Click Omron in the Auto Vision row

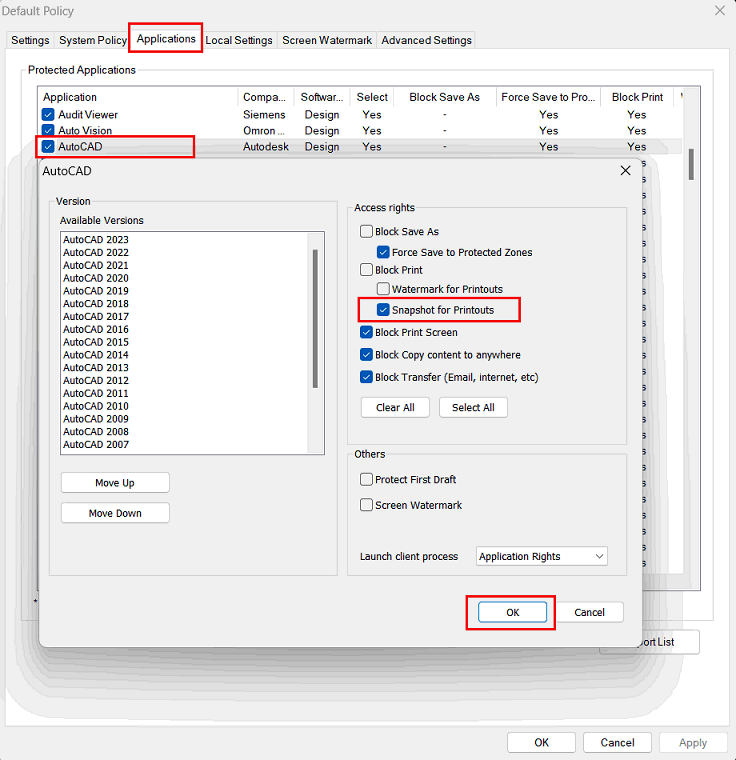click(264, 131)
